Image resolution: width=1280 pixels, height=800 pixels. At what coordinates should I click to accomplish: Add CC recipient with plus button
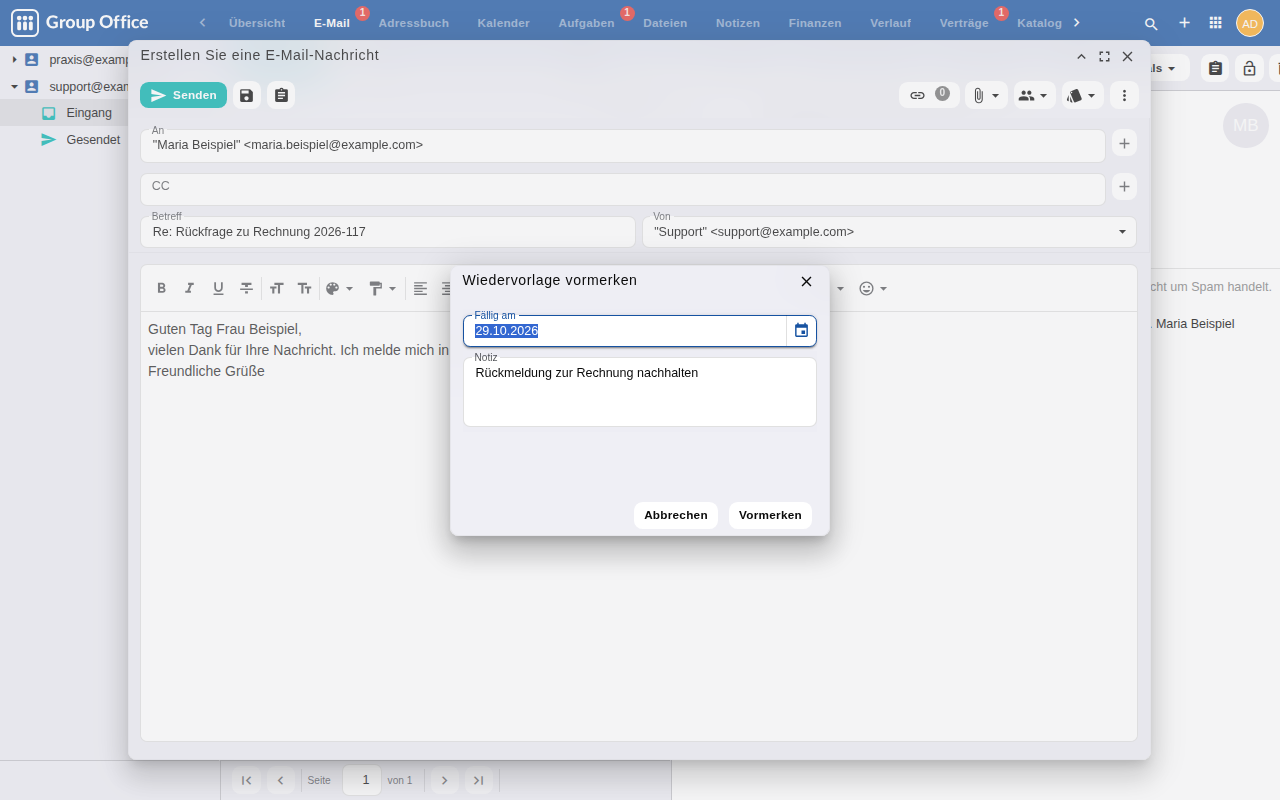click(x=1124, y=187)
